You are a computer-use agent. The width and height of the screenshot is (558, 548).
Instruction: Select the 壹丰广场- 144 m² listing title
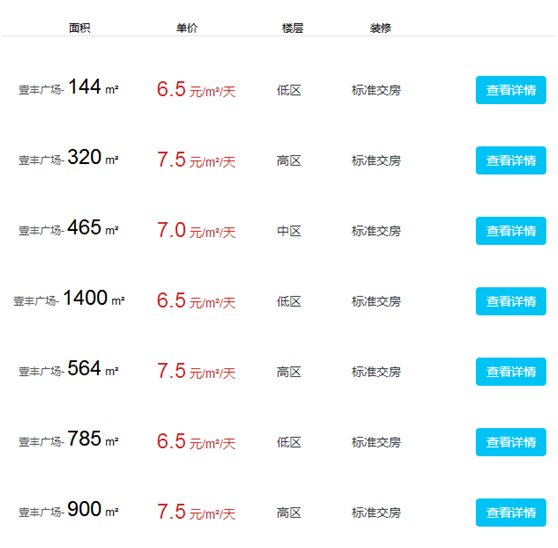[68, 88]
